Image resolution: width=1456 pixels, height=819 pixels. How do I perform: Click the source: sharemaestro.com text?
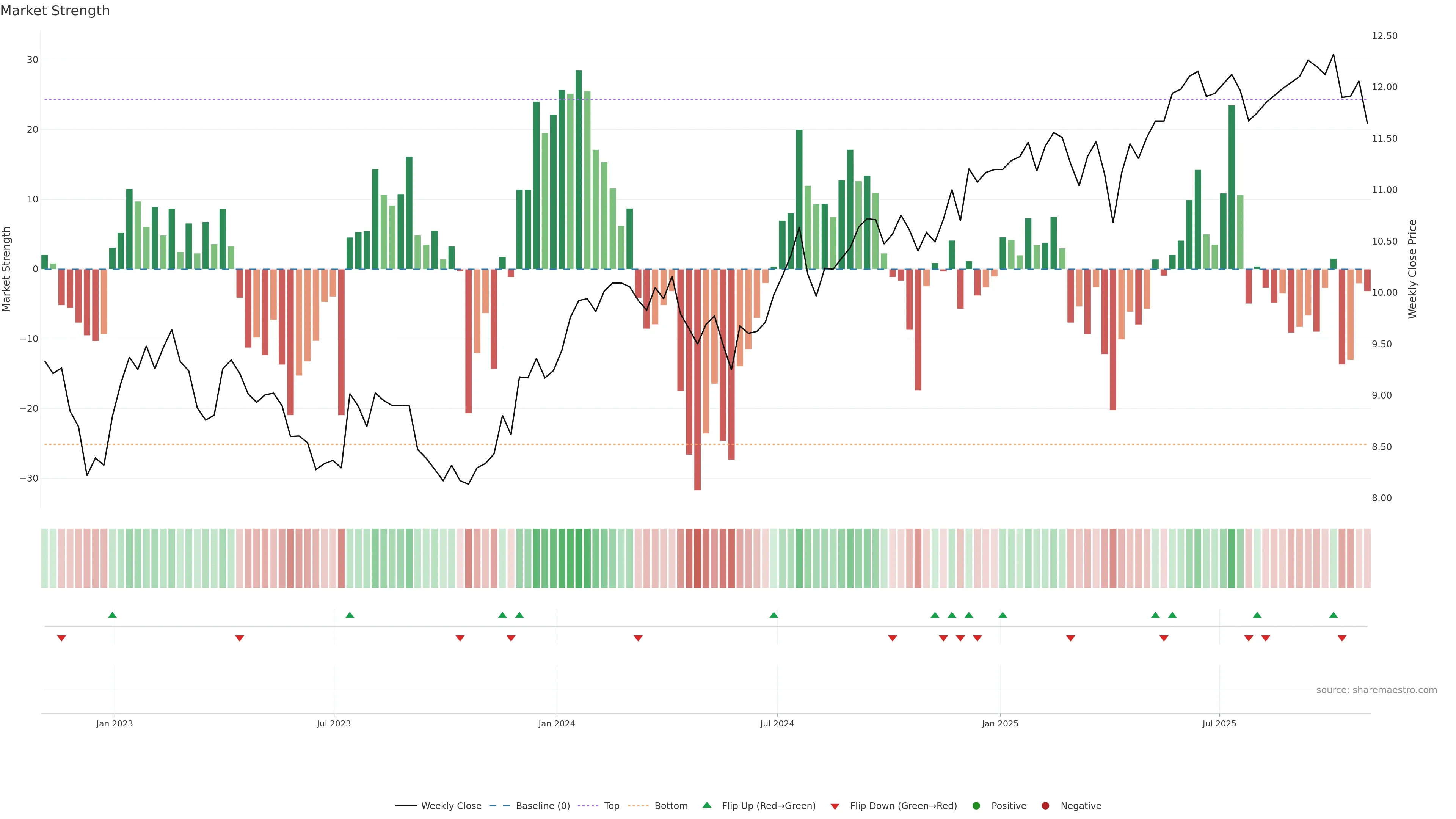point(1376,690)
